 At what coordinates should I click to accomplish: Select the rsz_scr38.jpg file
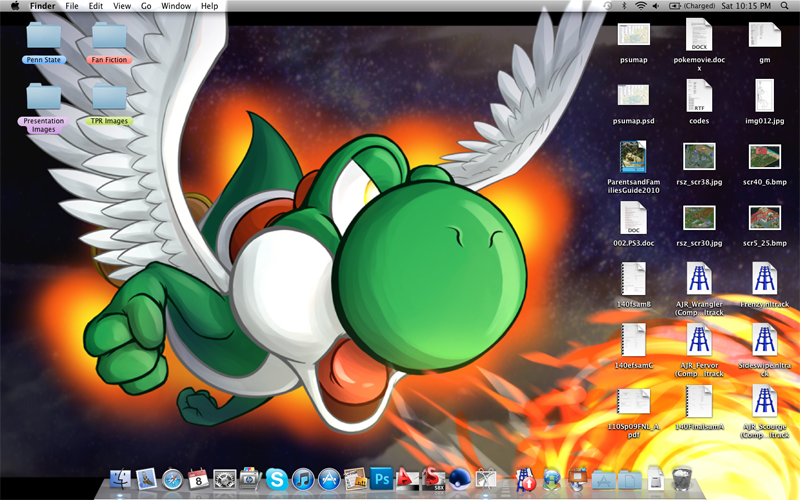(x=699, y=164)
